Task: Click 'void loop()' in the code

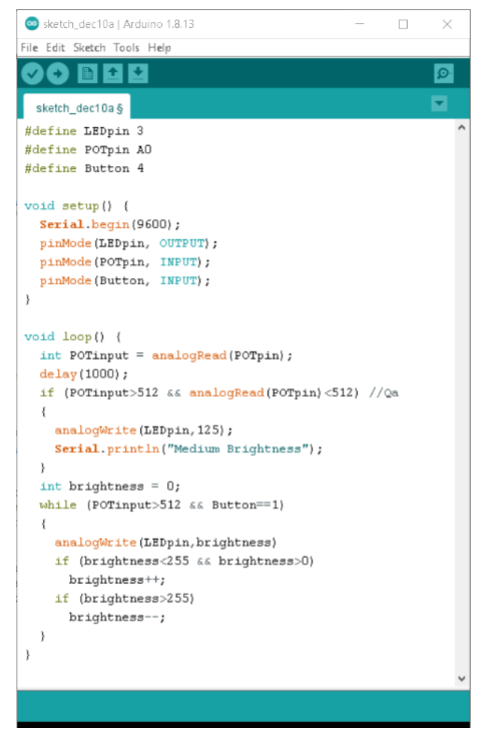Action: coord(64,336)
